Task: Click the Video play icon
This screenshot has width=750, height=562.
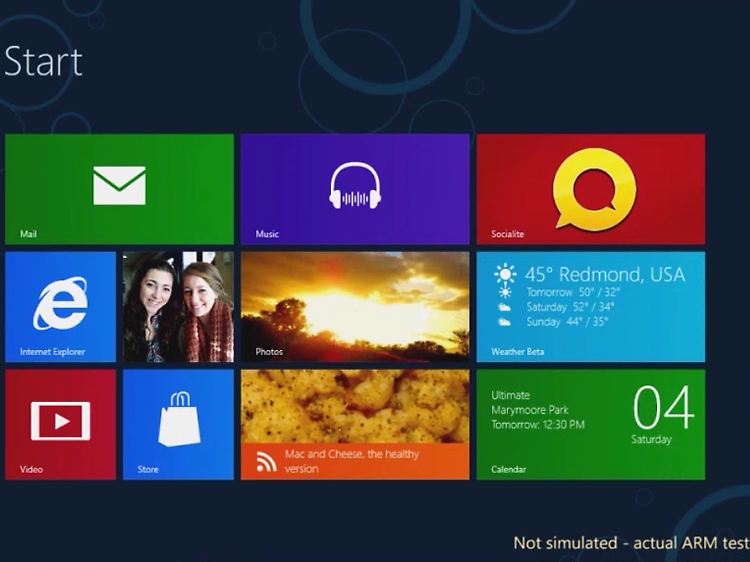Action: click(60, 421)
